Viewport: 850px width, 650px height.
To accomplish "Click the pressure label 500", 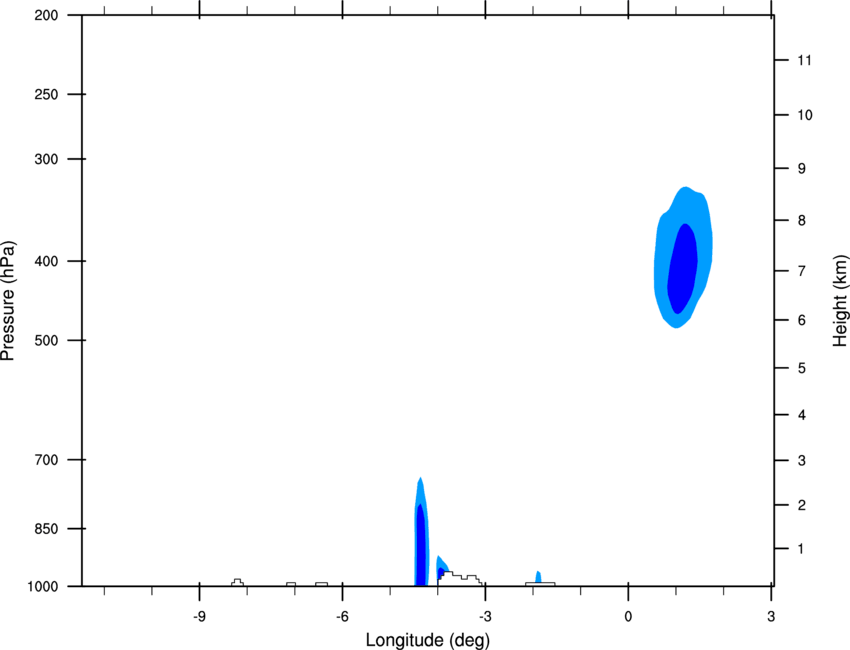I will point(46,340).
